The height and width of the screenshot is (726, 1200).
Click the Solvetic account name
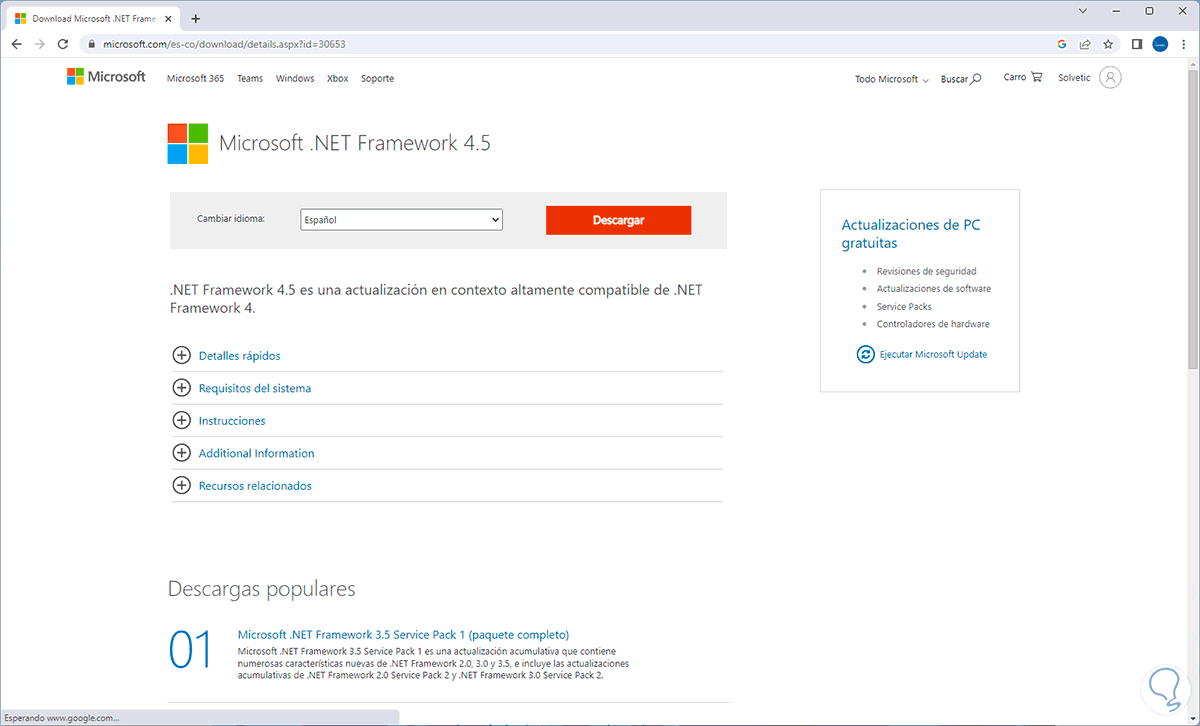tap(1074, 78)
